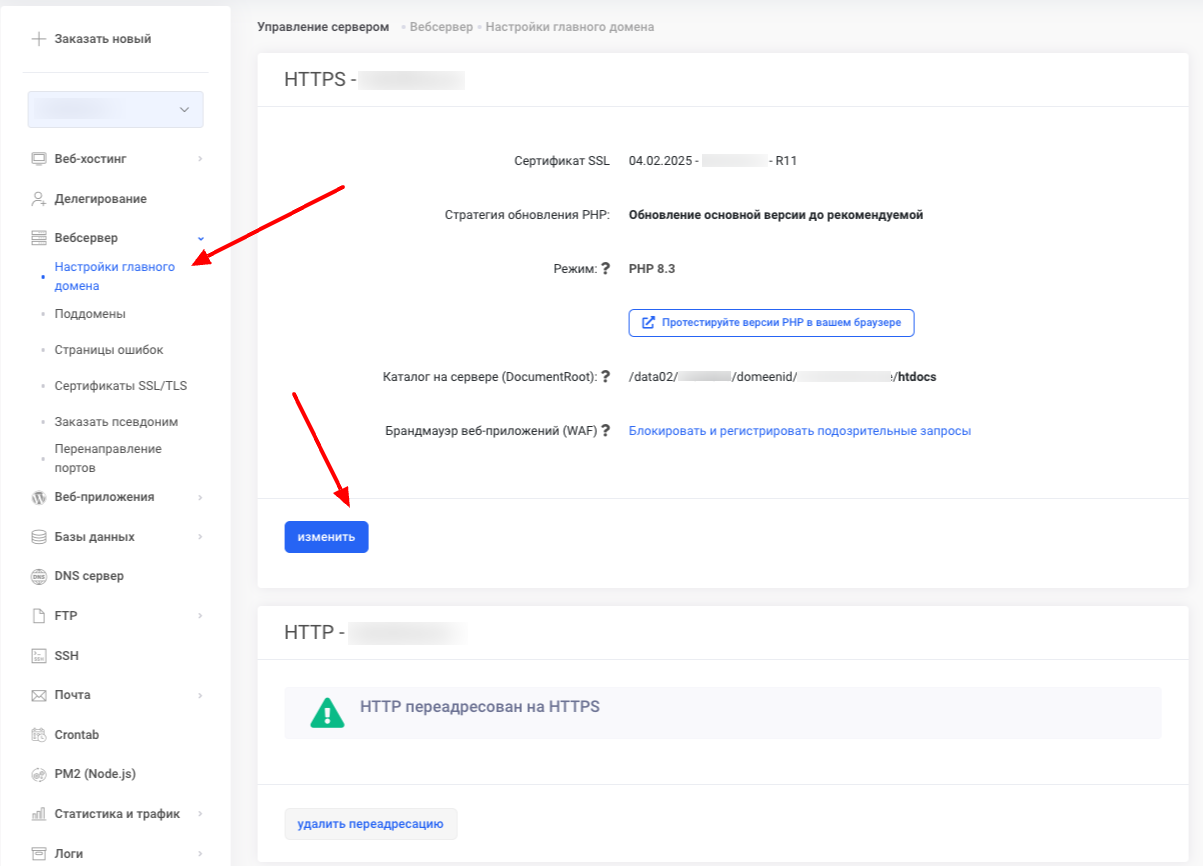The width and height of the screenshot is (1203, 866).
Task: Collapse the Вебсервер menu section
Action: [x=200, y=238]
